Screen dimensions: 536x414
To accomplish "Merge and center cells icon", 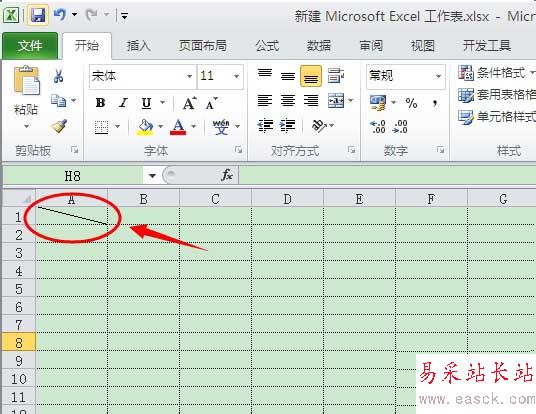I will tap(336, 101).
